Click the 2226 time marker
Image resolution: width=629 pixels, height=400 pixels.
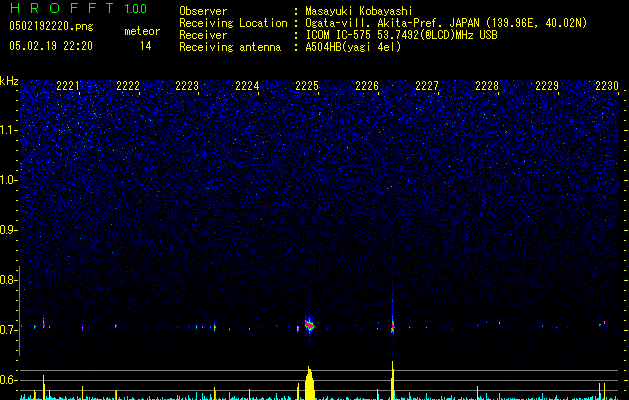click(x=367, y=86)
